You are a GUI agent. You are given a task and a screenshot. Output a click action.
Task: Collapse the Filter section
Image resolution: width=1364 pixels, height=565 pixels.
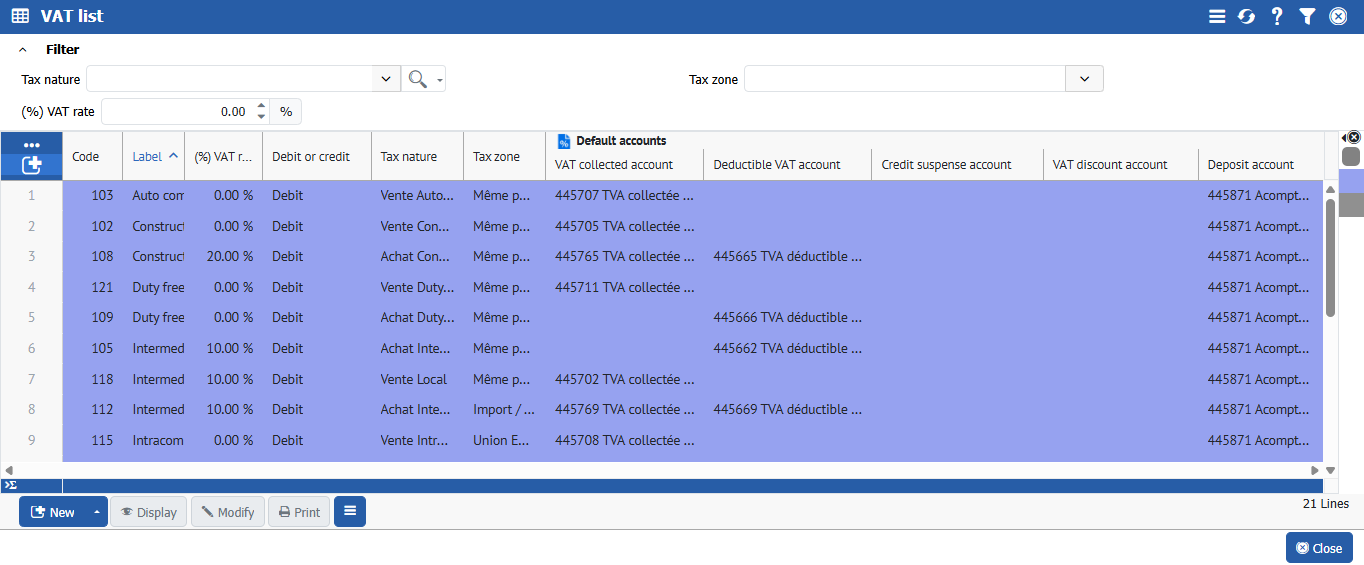[23, 49]
